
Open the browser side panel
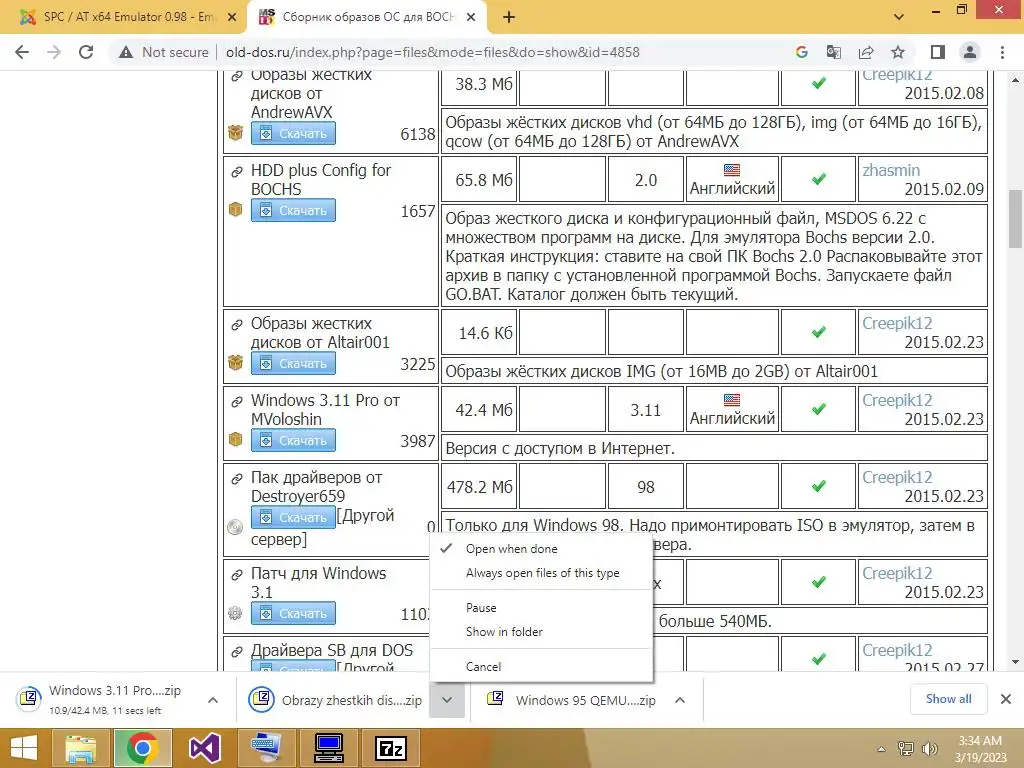point(938,52)
